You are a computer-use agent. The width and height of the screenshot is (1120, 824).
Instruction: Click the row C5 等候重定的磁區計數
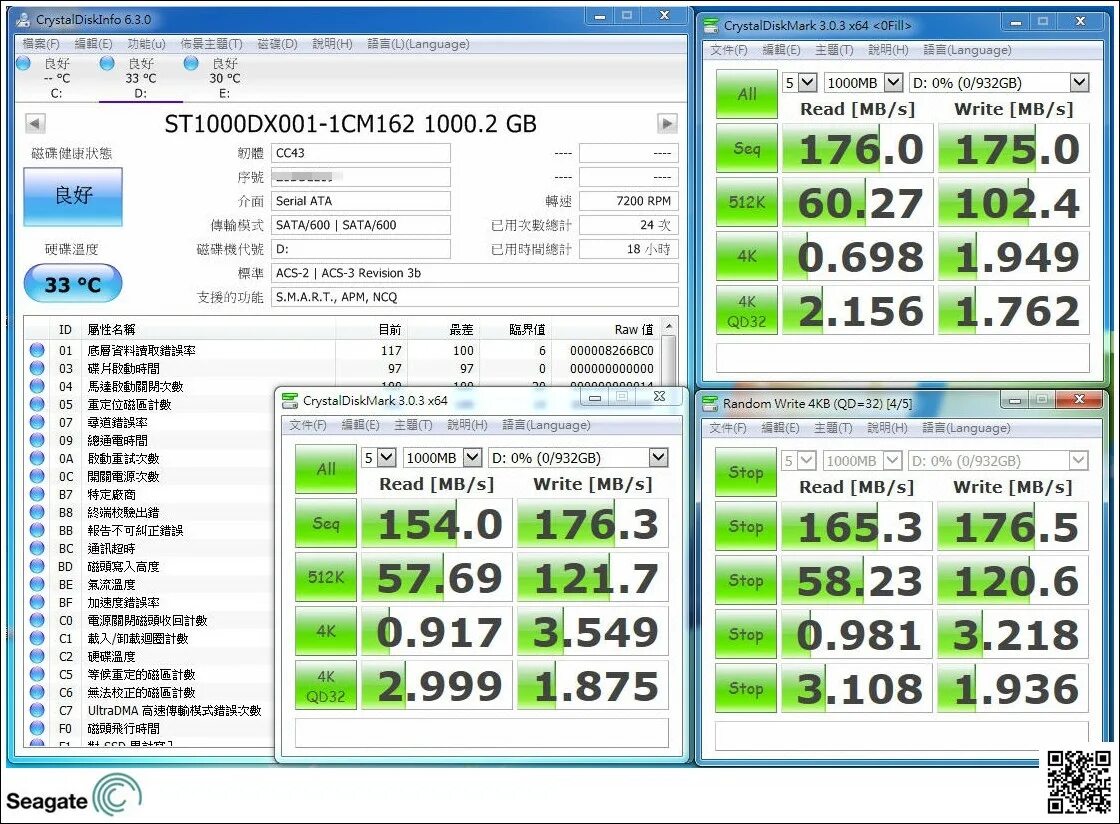click(150, 674)
